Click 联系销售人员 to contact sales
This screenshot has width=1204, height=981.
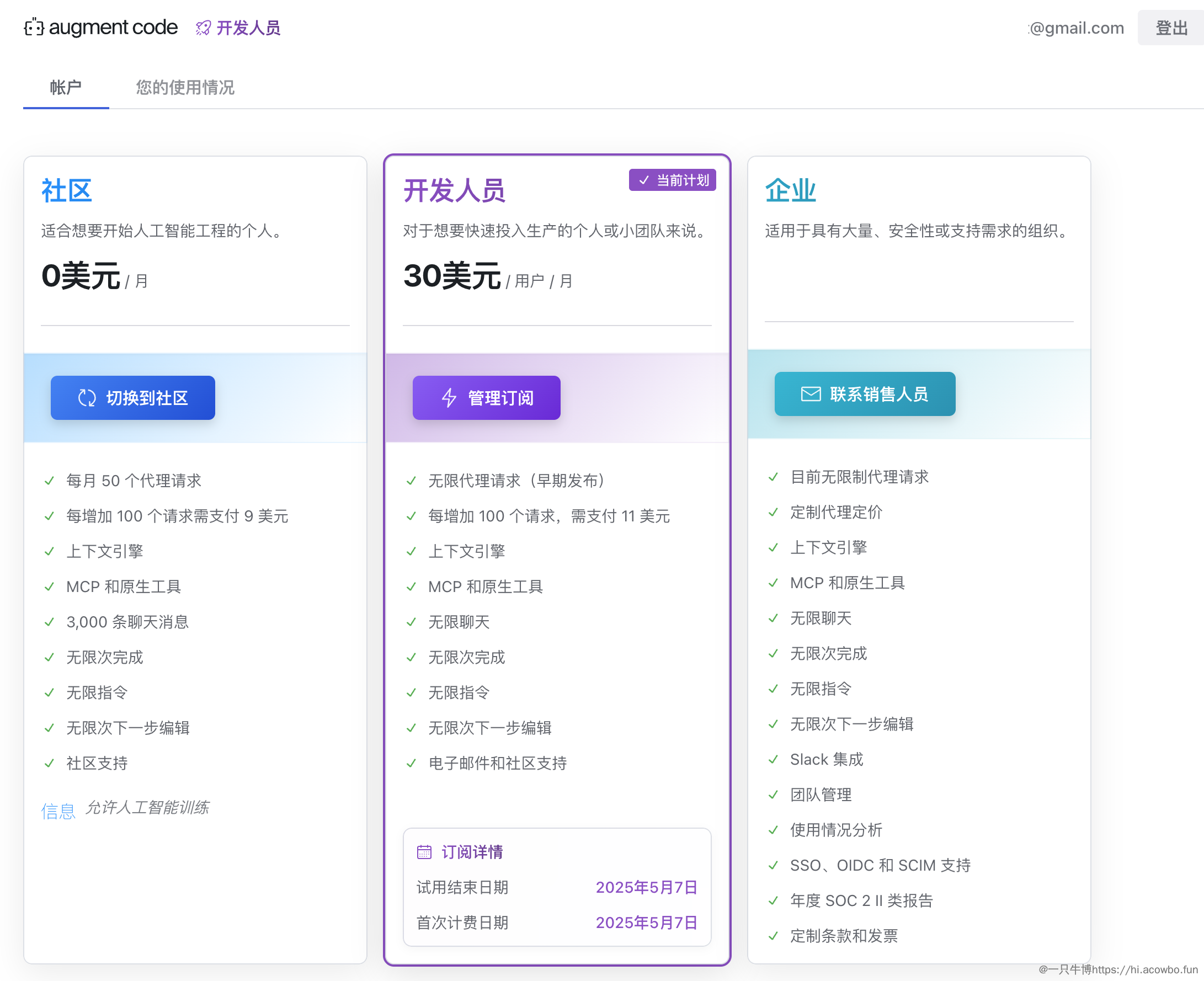pos(865,394)
